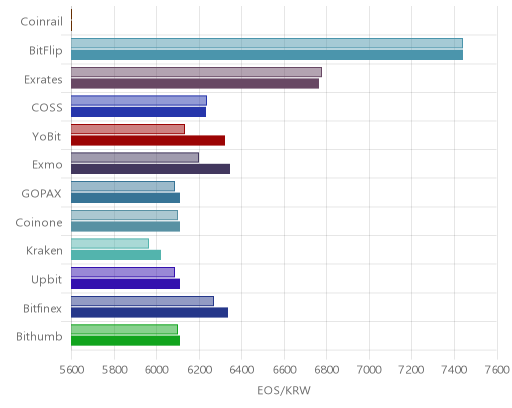Click the light mauve Exrates bar
Image resolution: width=512 pixels, height=408 pixels.
pos(196,72)
